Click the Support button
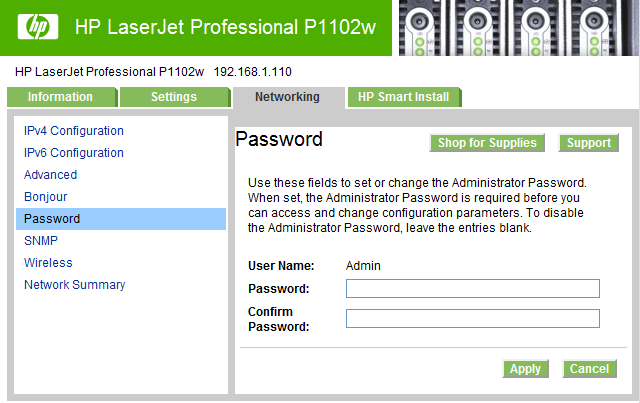Screen dimensions: 640x403 pos(589,143)
